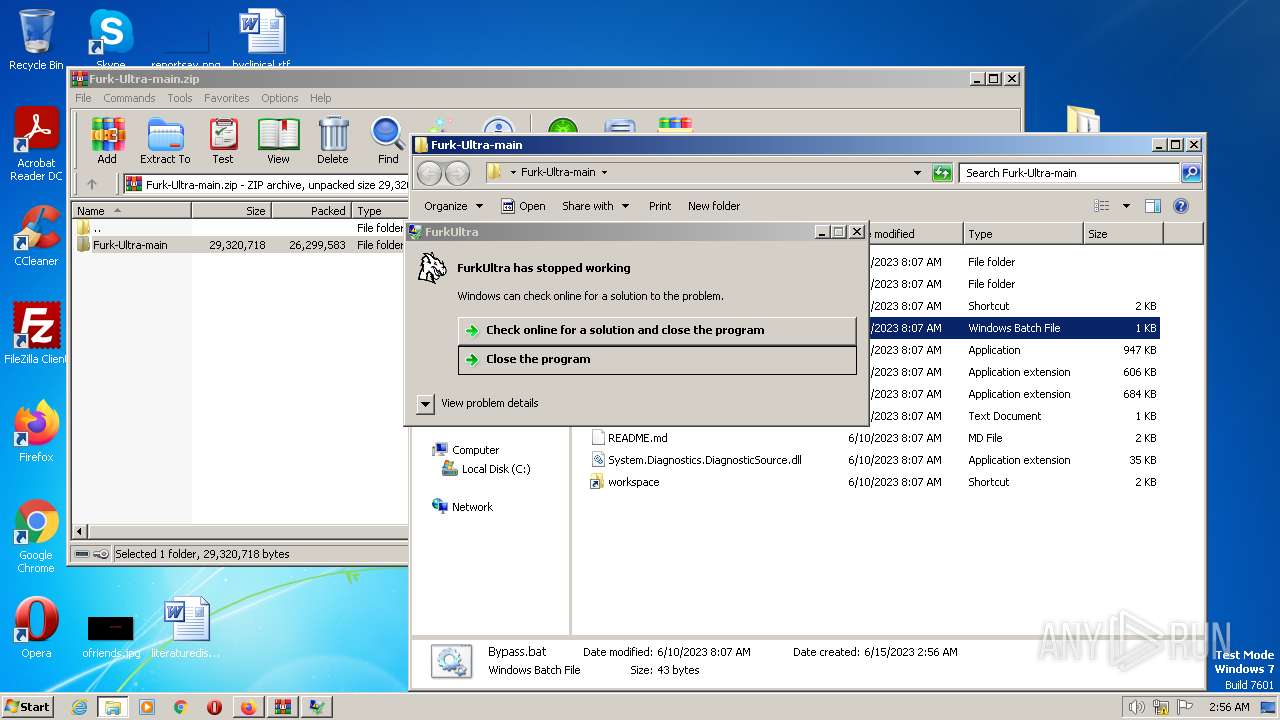Screen dimensions: 1280x720
Task: Click the Start button
Action: pos(28,706)
